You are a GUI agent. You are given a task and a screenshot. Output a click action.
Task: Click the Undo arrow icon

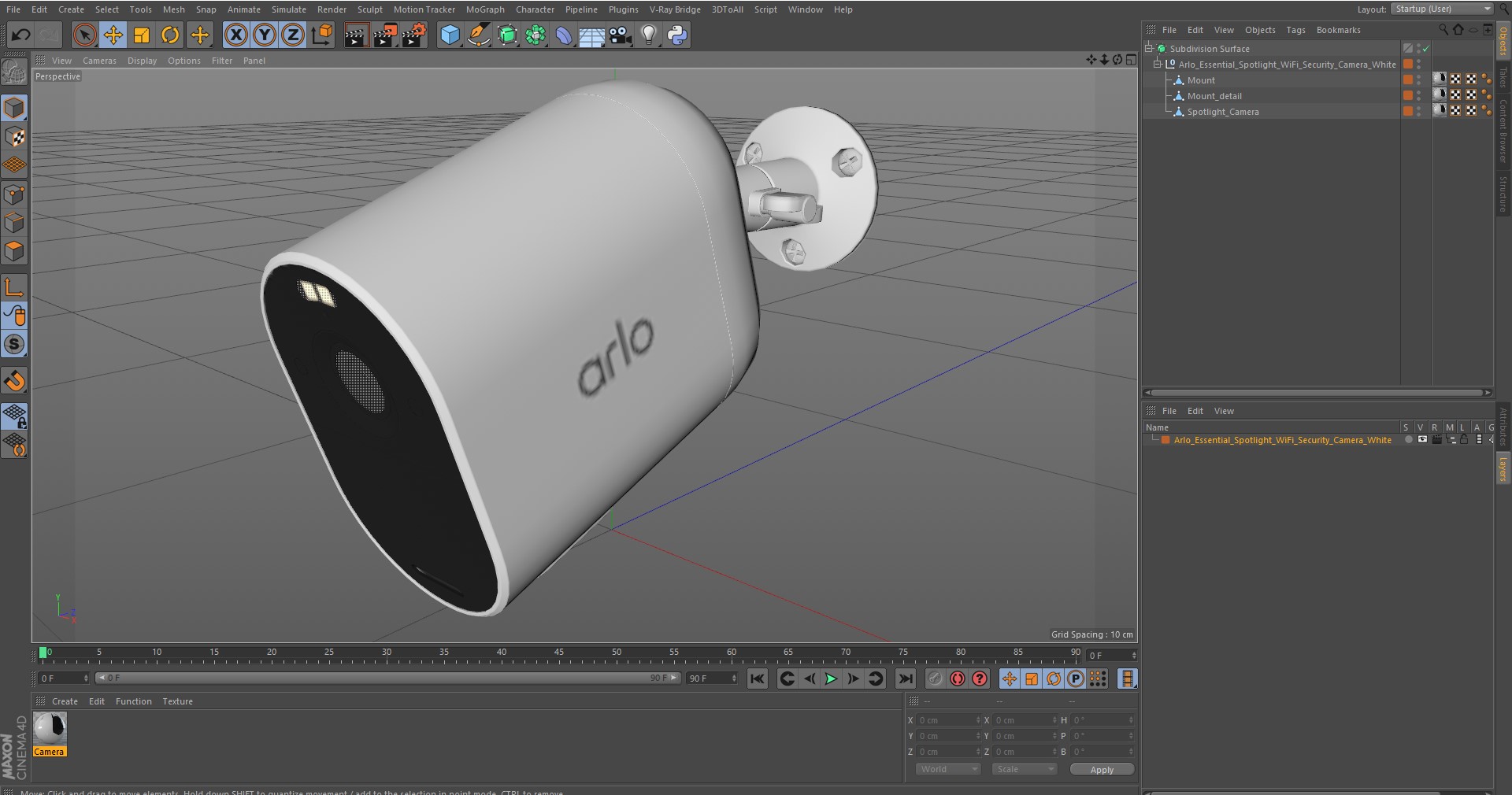[21, 35]
